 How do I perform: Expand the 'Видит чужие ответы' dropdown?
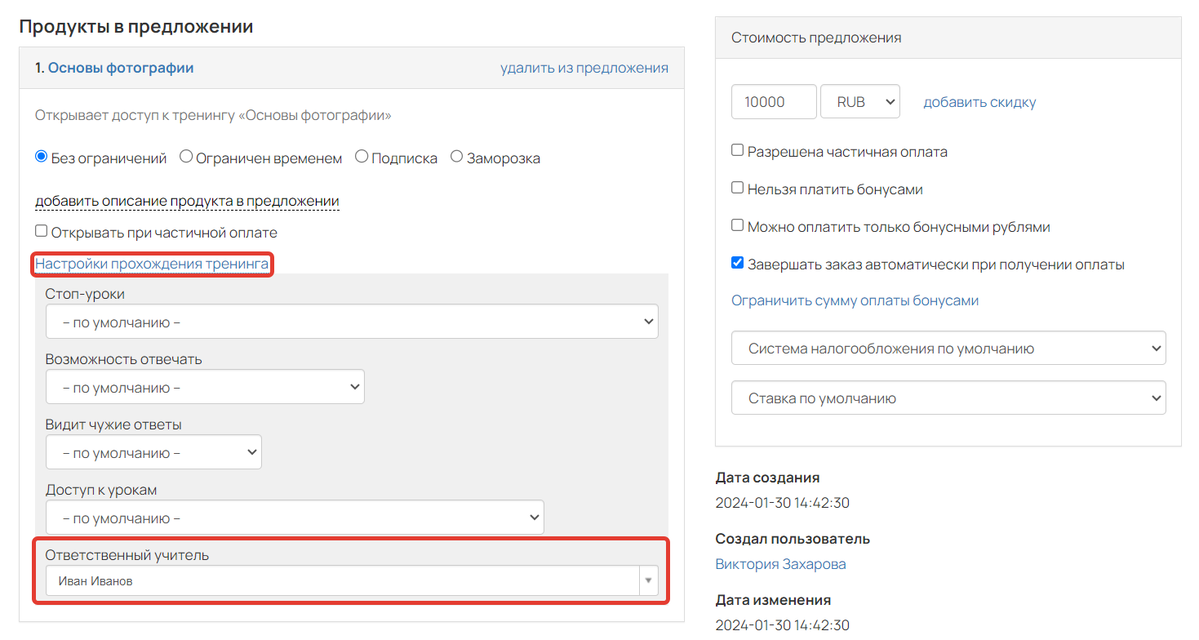click(x=154, y=453)
